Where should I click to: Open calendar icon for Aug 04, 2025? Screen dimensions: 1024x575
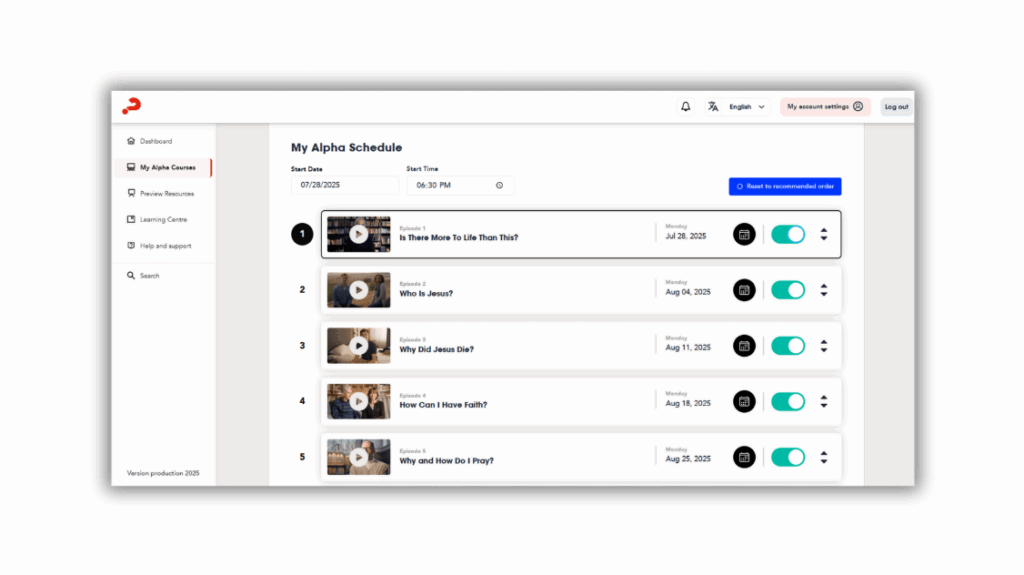click(x=744, y=290)
